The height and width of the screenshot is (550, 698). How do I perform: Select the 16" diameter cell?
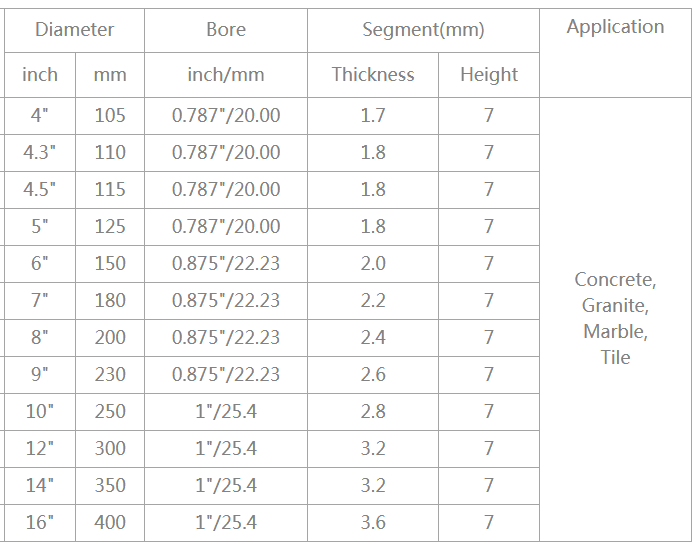click(40, 523)
